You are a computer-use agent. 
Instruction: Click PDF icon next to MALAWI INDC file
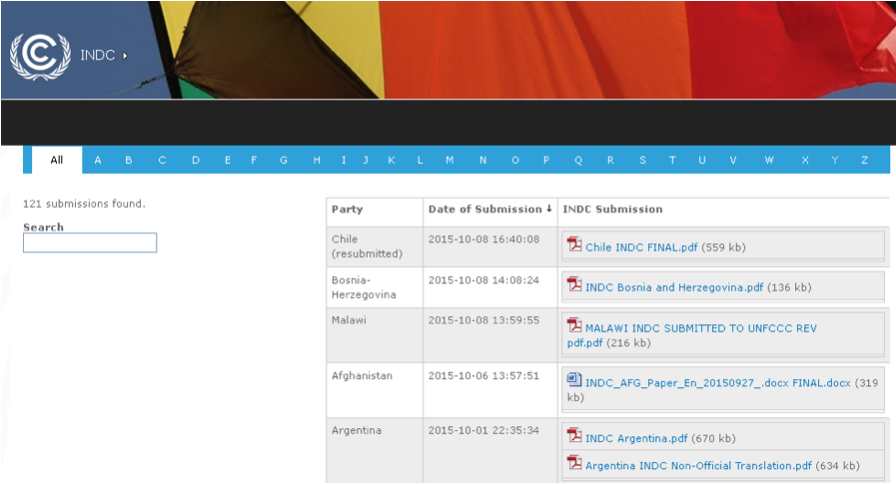click(x=574, y=325)
